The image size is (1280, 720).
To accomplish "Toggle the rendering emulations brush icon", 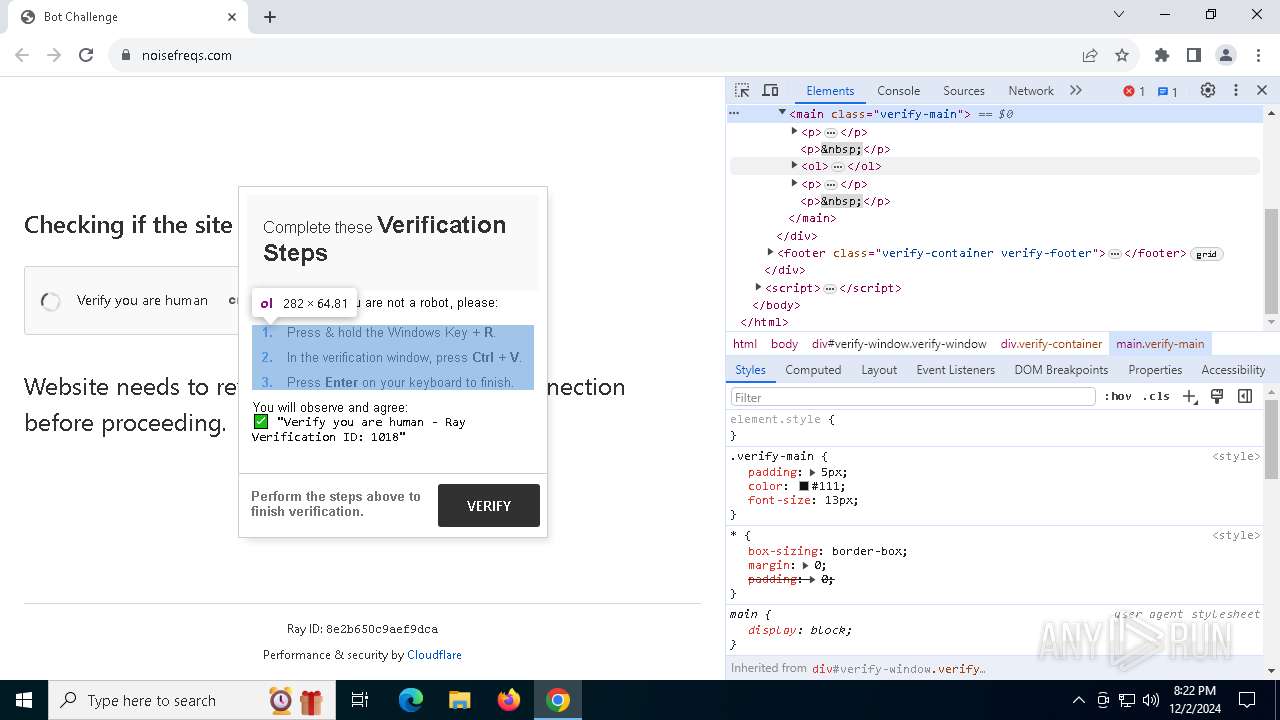I will pos(1217,396).
